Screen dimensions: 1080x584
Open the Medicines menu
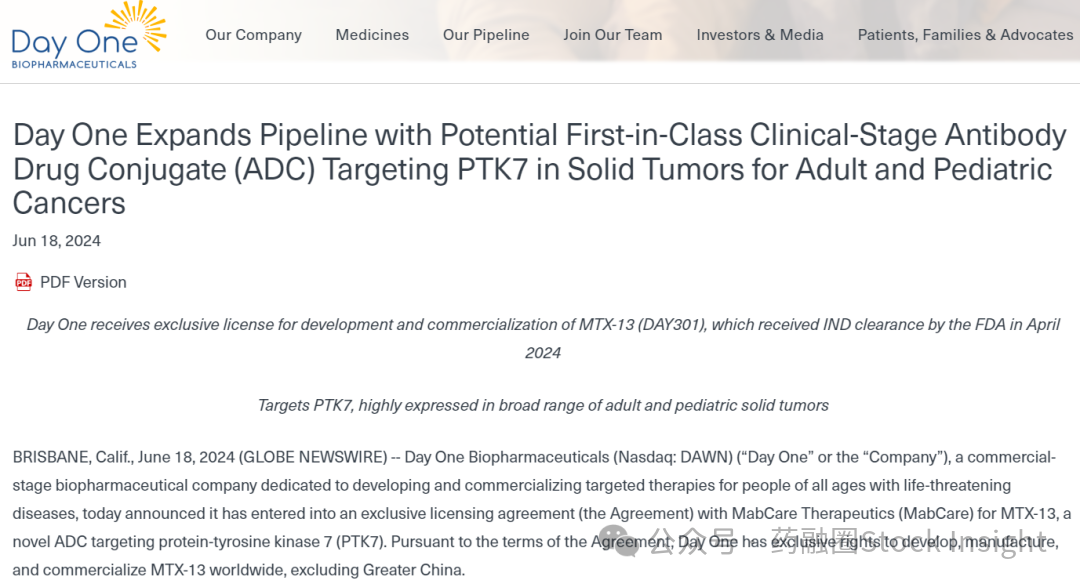click(x=372, y=34)
